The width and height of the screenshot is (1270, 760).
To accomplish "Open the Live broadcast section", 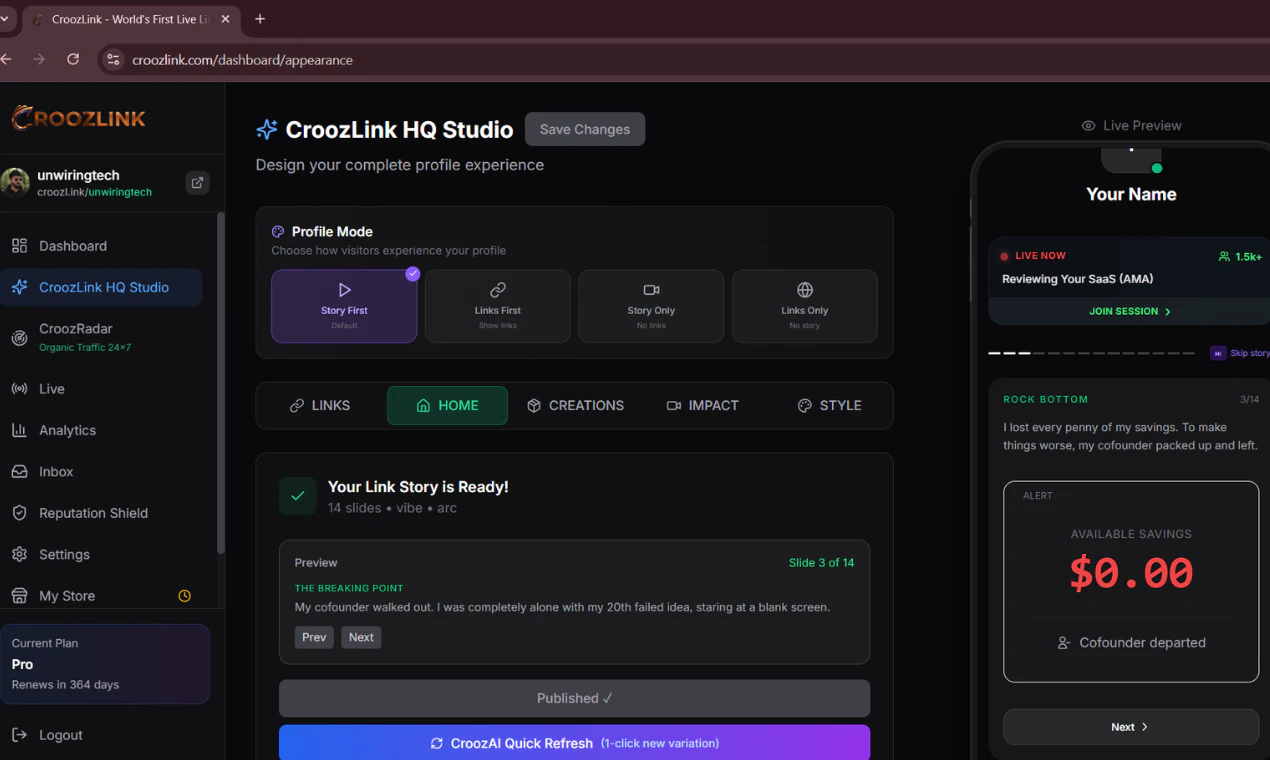I will (x=60, y=388).
